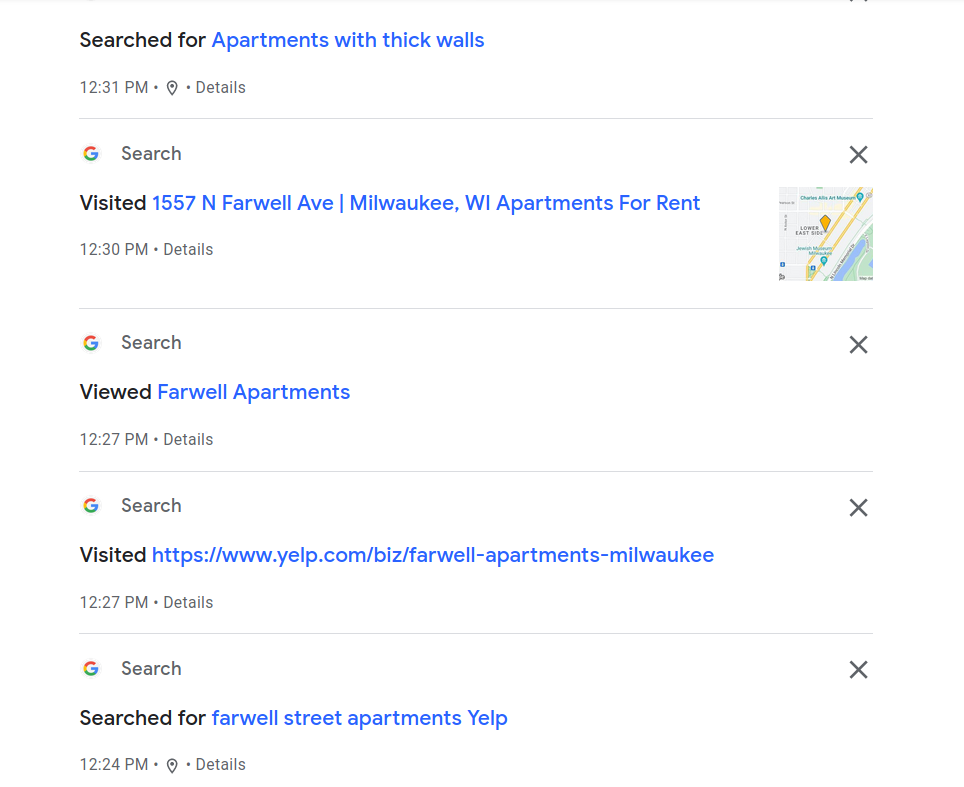Screen dimensions: 964x787
Task: Open the farwell street apartments Yelp search
Action: coord(360,718)
